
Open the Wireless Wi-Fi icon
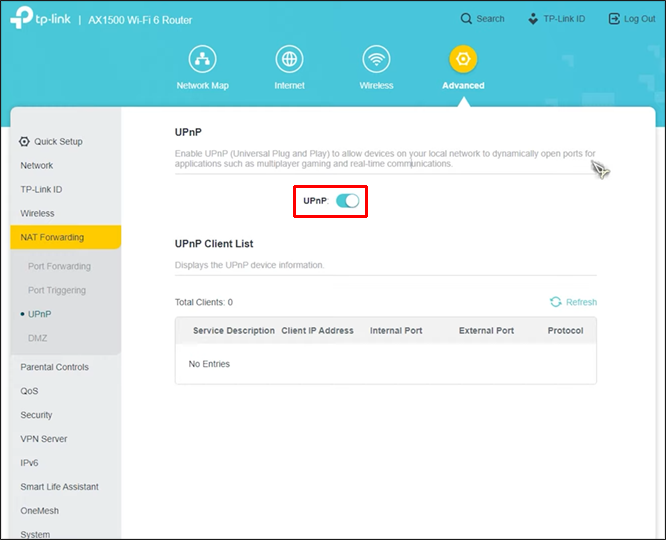tap(376, 59)
